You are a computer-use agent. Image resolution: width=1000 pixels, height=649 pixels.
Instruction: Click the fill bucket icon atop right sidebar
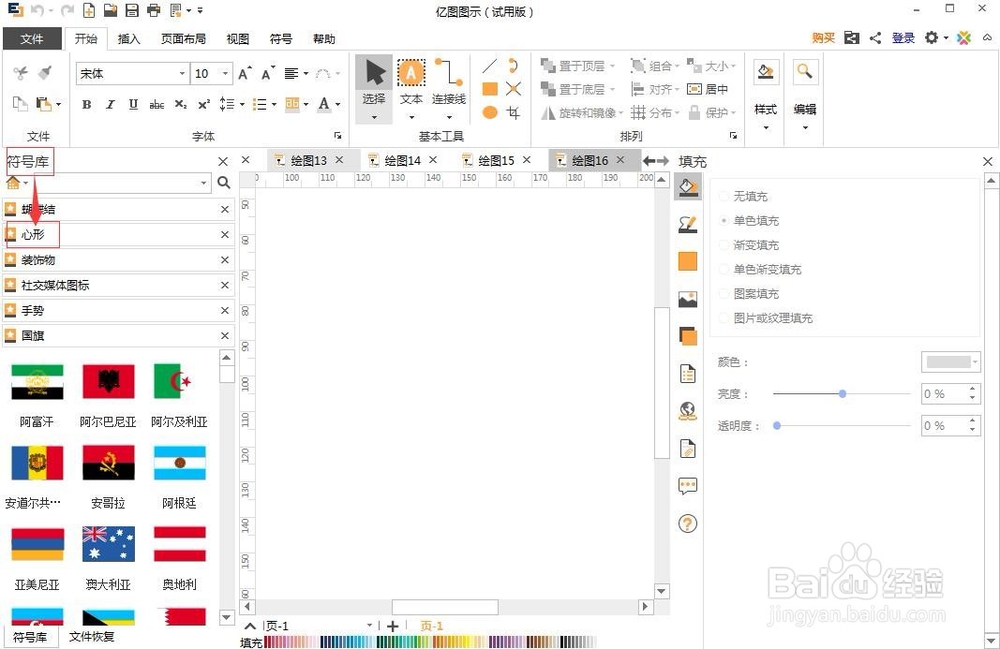click(x=687, y=186)
